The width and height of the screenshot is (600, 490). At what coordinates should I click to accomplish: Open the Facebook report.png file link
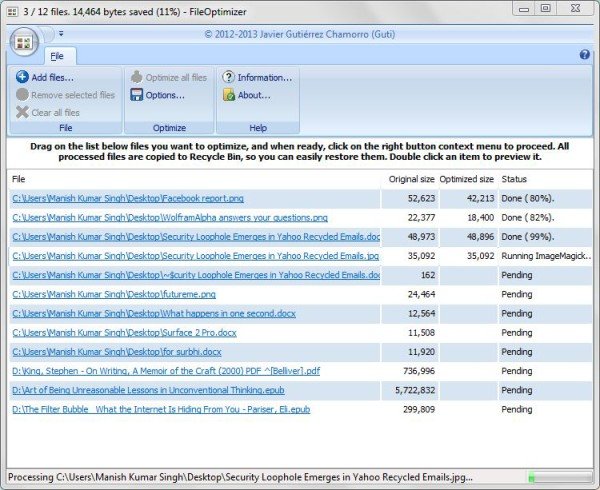pyautogui.click(x=128, y=199)
